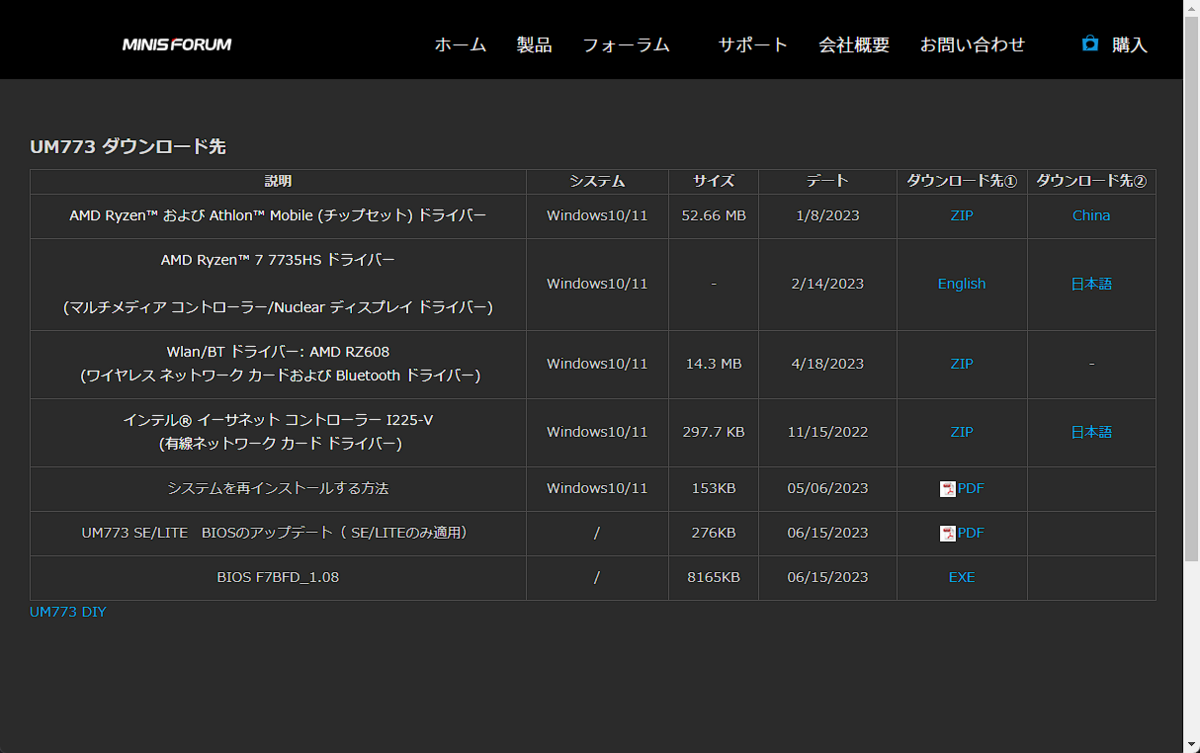
Task: Download ZIP for AMD chipset driver
Action: pos(962,216)
